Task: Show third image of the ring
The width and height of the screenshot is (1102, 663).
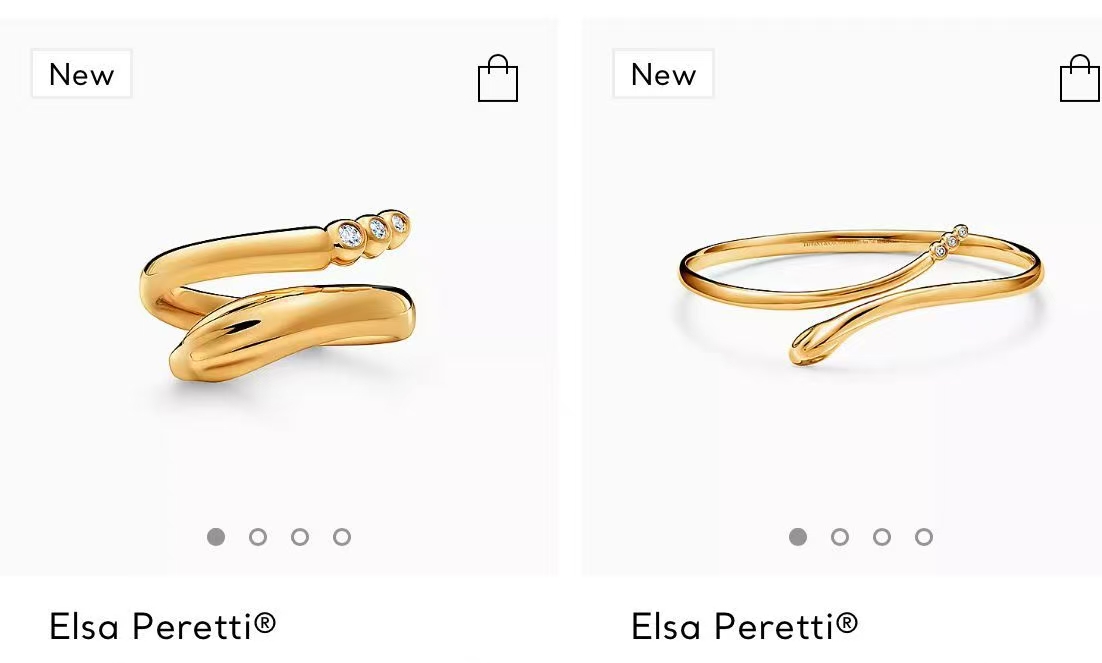Action: tap(300, 537)
